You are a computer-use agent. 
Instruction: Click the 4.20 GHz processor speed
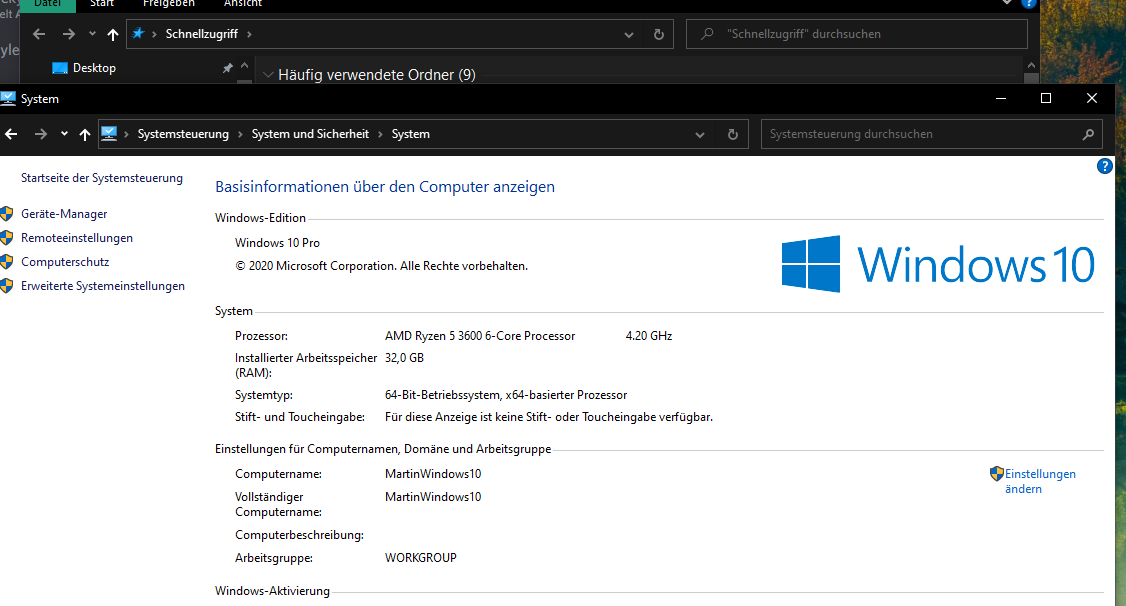click(649, 336)
